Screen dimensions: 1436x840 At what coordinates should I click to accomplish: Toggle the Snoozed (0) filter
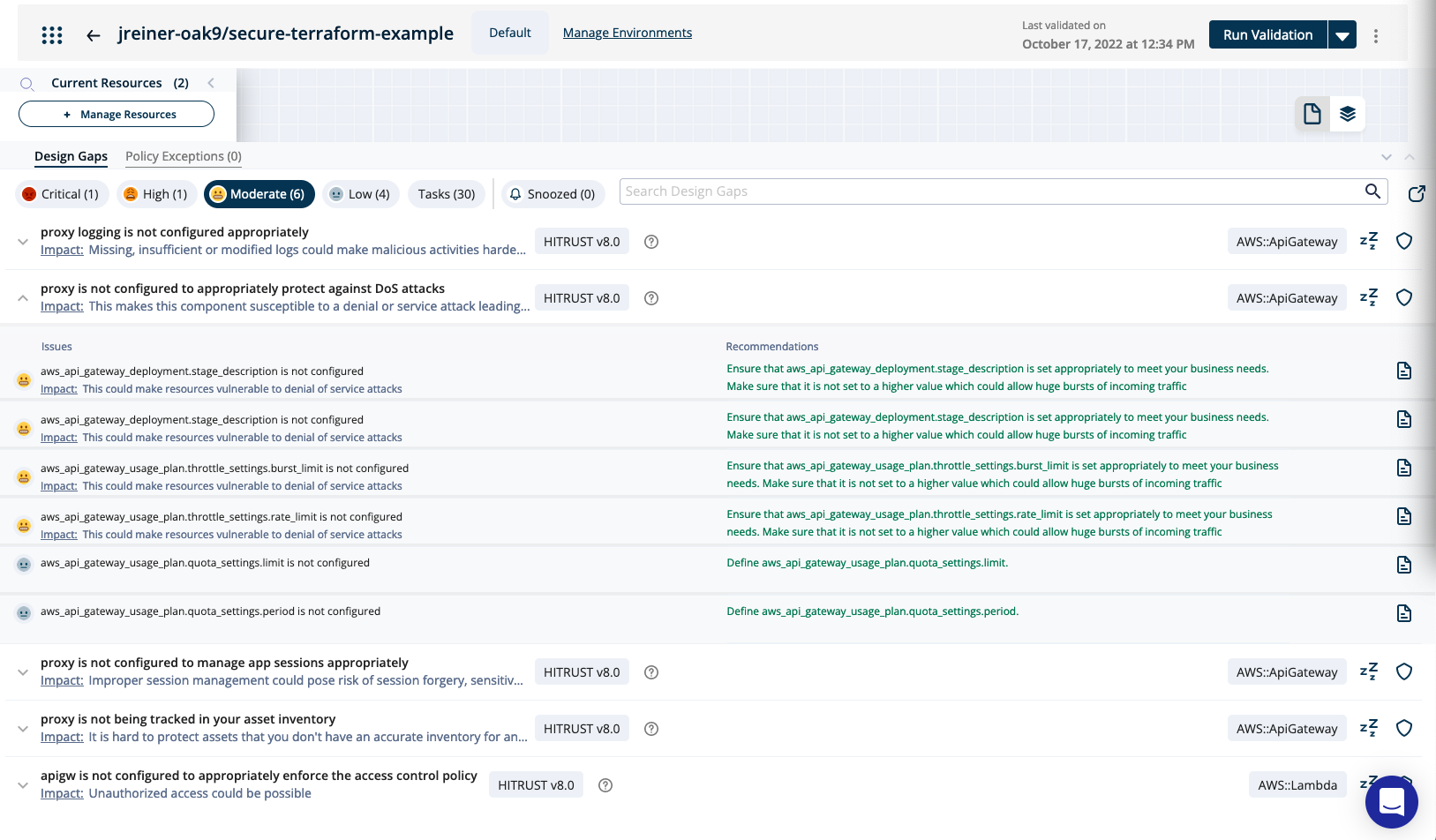(553, 194)
